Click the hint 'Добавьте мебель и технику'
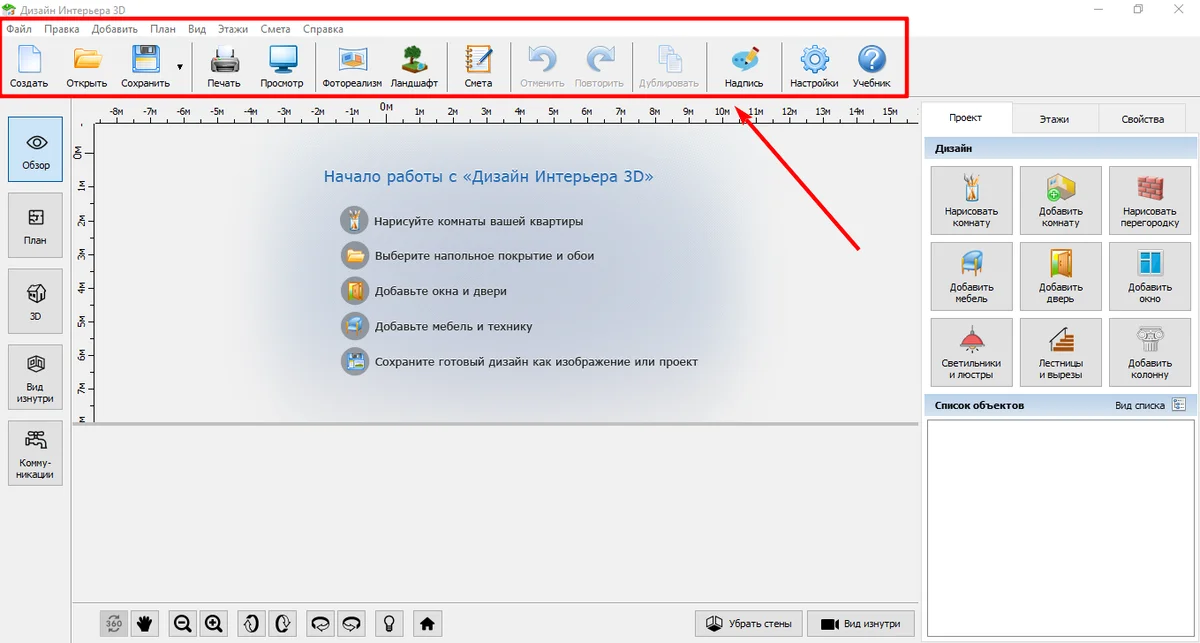The width and height of the screenshot is (1200, 643). click(x=454, y=326)
